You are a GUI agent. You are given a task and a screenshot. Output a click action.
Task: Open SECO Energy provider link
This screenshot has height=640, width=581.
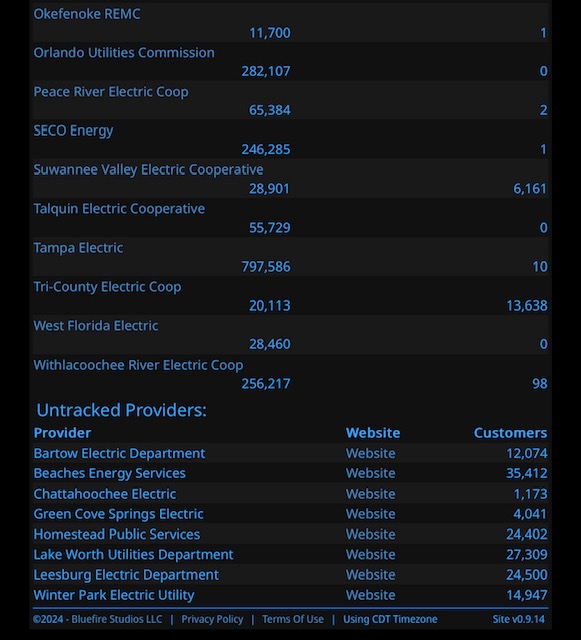(73, 131)
